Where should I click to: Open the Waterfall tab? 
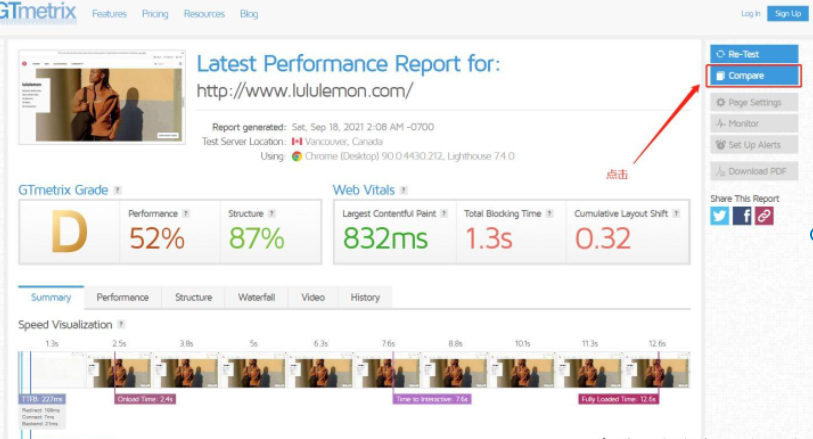click(256, 298)
